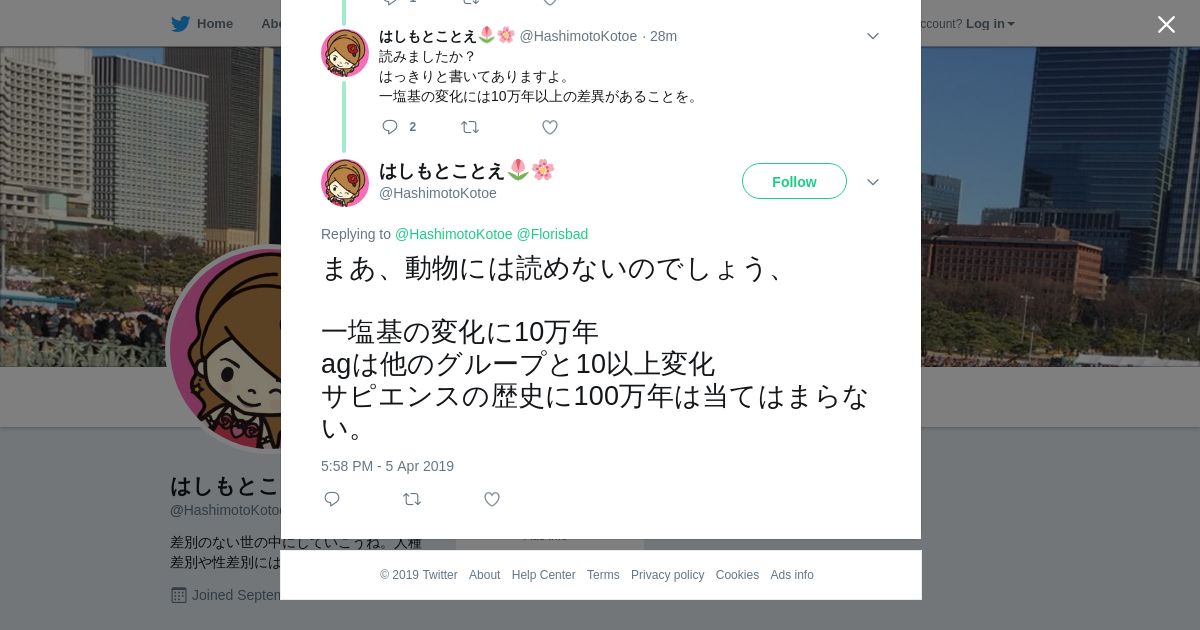This screenshot has height=630, width=1200.
Task: Expand the chevron menu on the 28m tweet
Action: pos(873,36)
